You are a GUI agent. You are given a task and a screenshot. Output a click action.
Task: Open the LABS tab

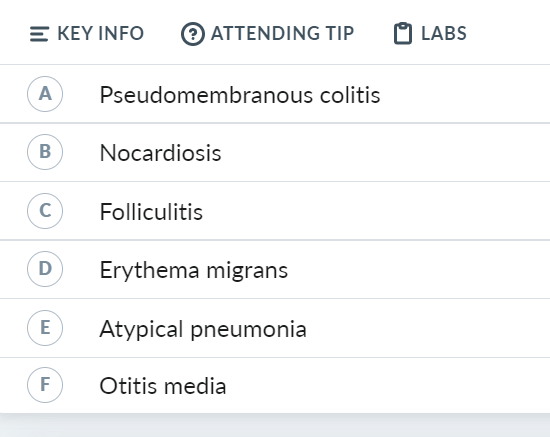tap(430, 34)
